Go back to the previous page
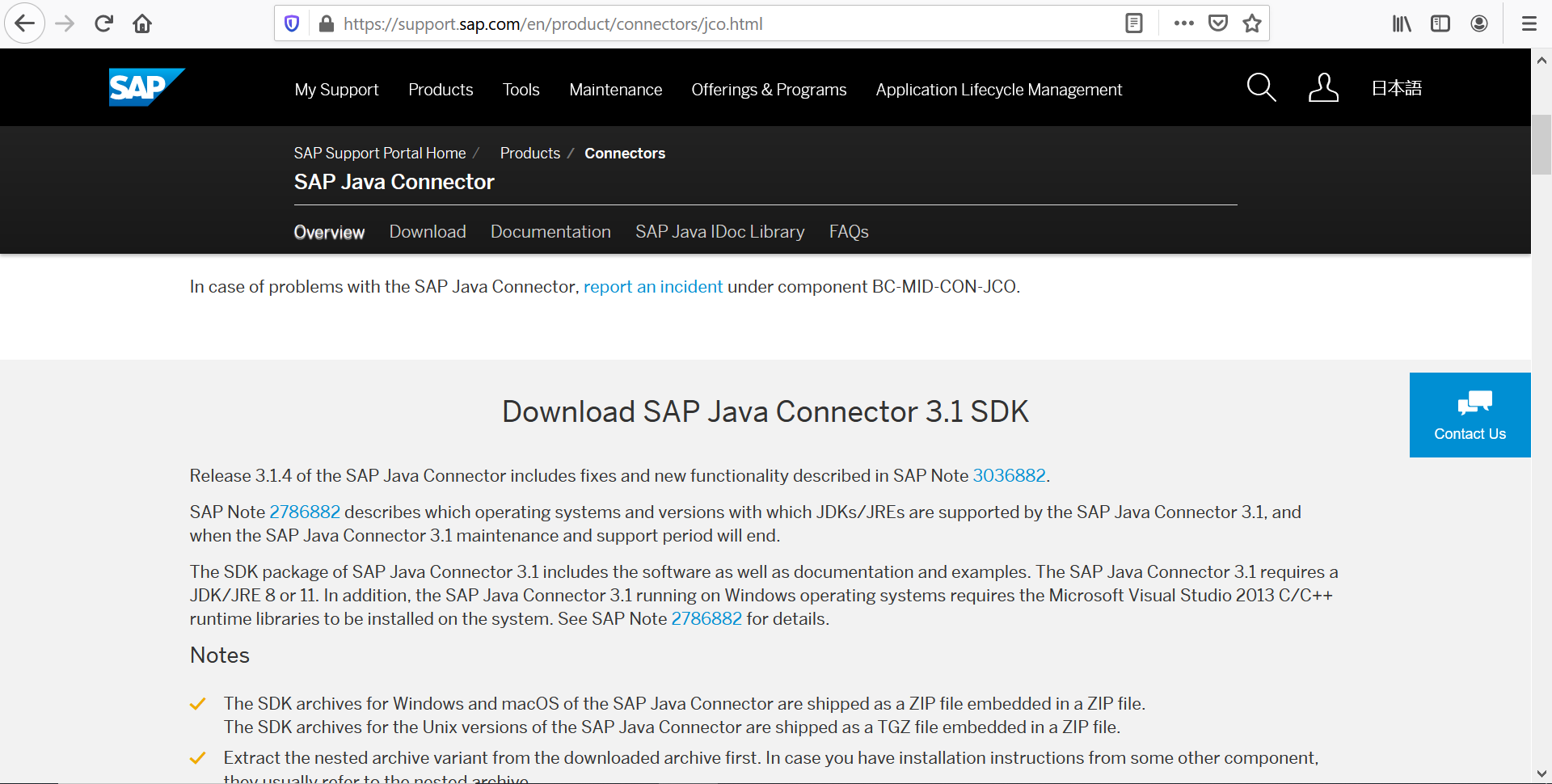1552x784 pixels. [x=25, y=23]
